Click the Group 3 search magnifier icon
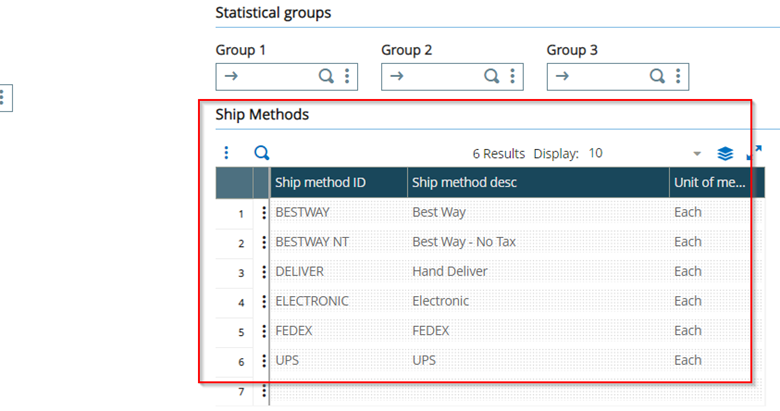 click(657, 76)
